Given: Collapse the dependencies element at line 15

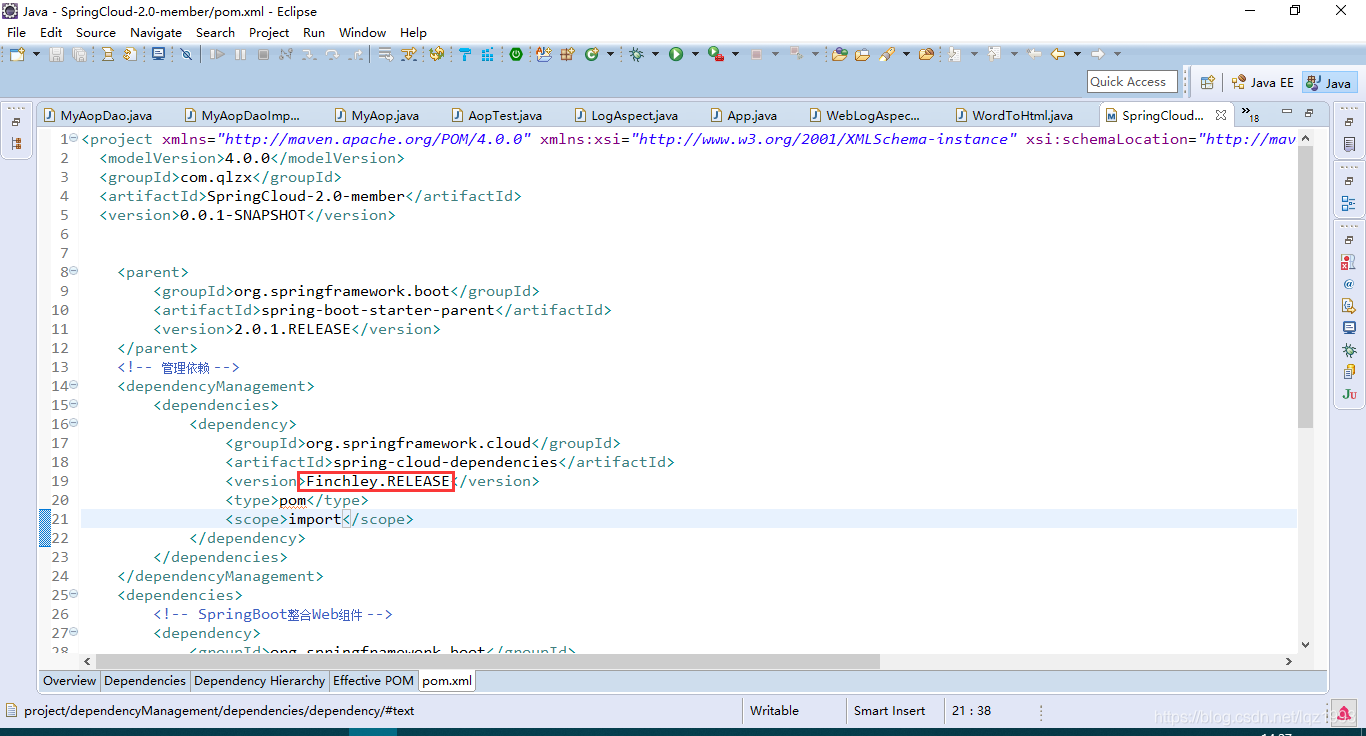Looking at the screenshot, I should click(x=74, y=405).
